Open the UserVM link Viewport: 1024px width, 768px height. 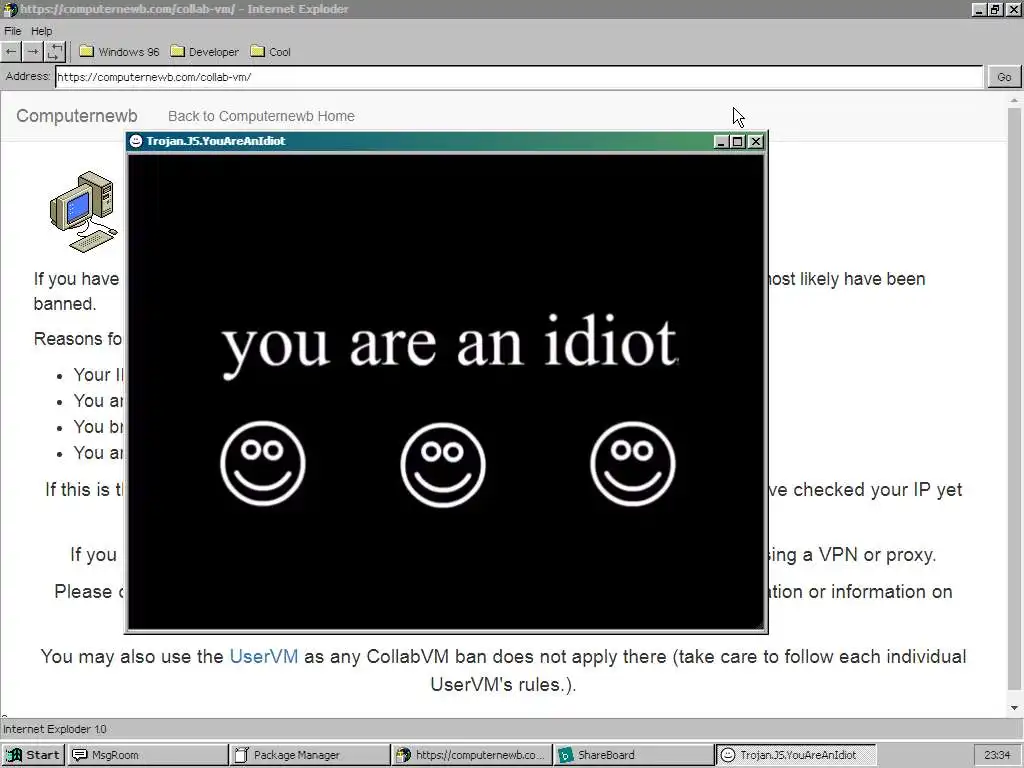click(x=264, y=656)
